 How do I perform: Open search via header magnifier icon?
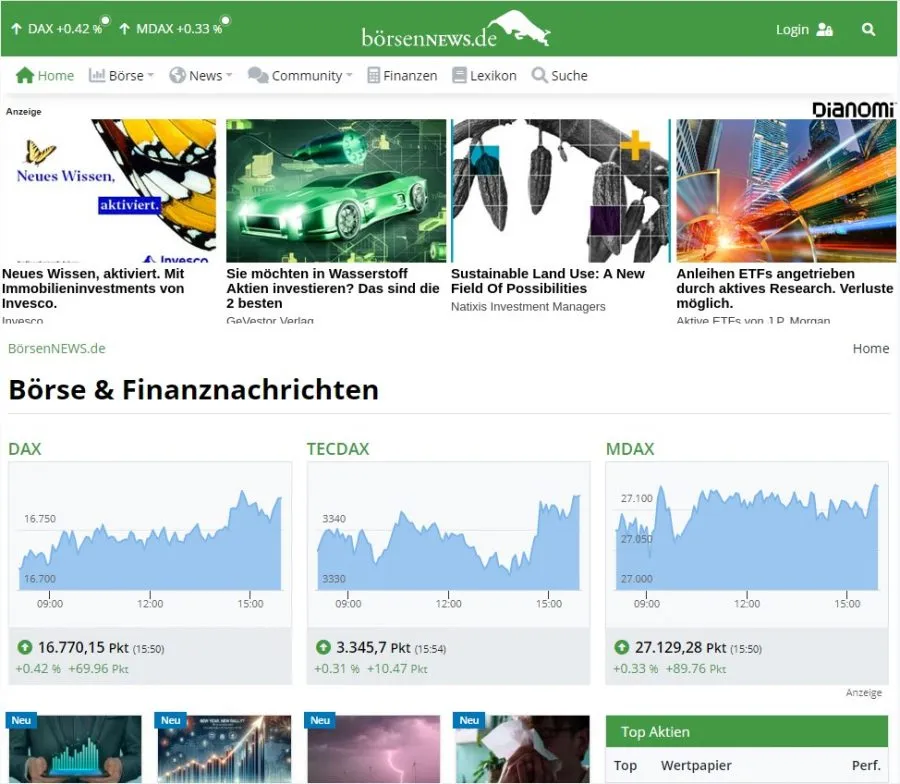pos(868,29)
